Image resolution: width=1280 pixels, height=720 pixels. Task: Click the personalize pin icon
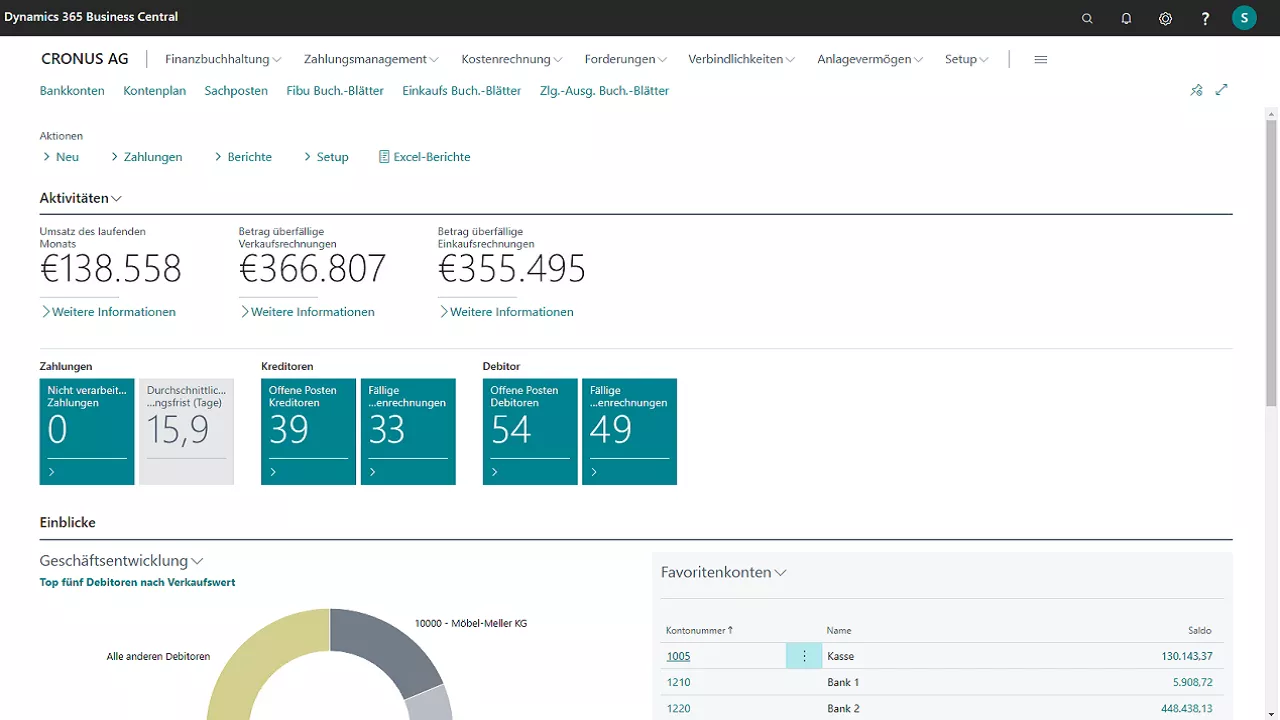point(1196,90)
